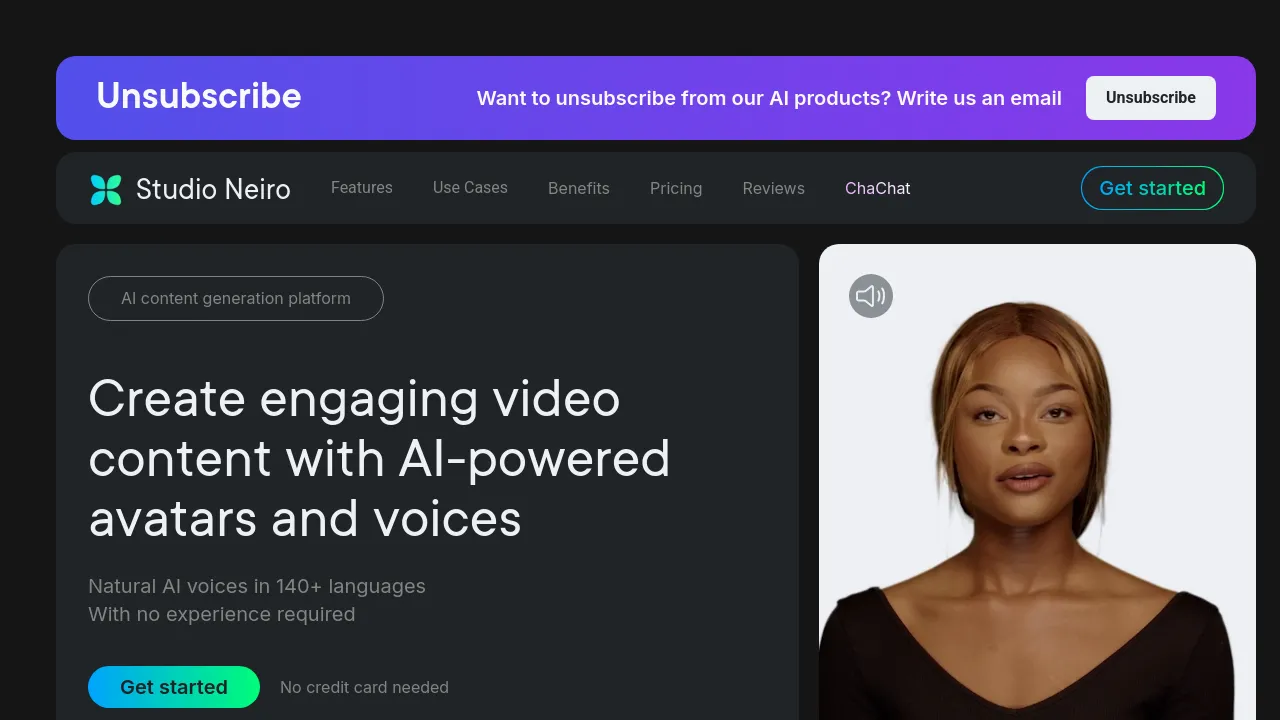Select the AI content generation platform pill
The image size is (1280, 720).
236,298
